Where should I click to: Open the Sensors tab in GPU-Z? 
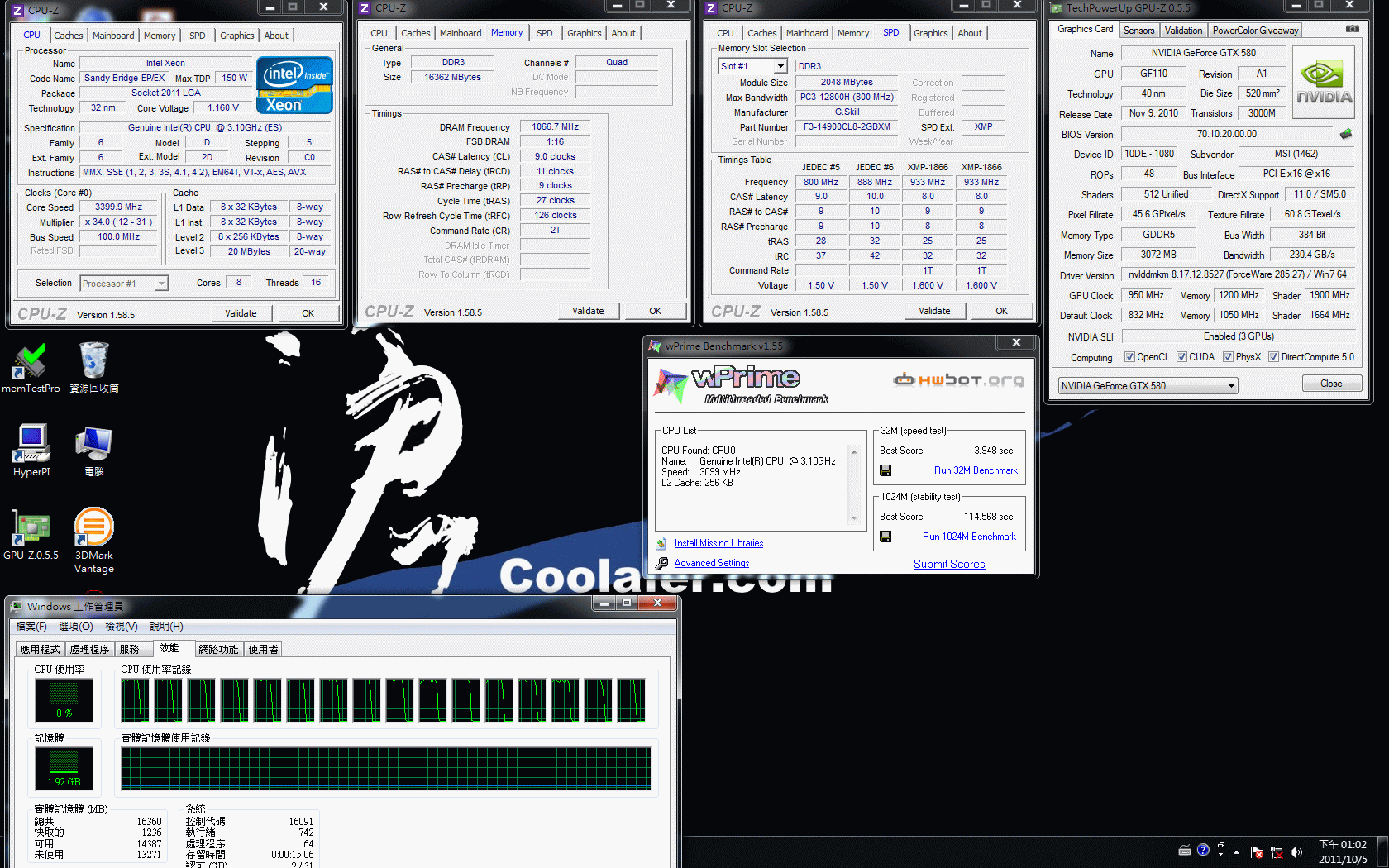tap(1138, 31)
